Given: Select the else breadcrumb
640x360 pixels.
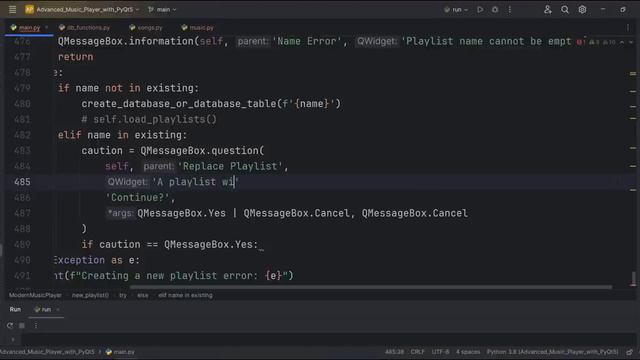Looking at the screenshot, I should point(143,295).
